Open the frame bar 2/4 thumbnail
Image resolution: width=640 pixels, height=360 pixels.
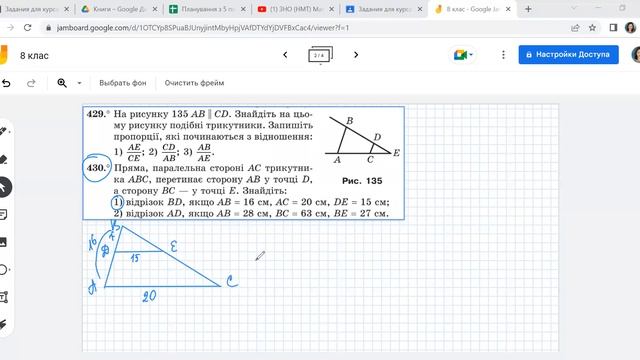click(320, 55)
